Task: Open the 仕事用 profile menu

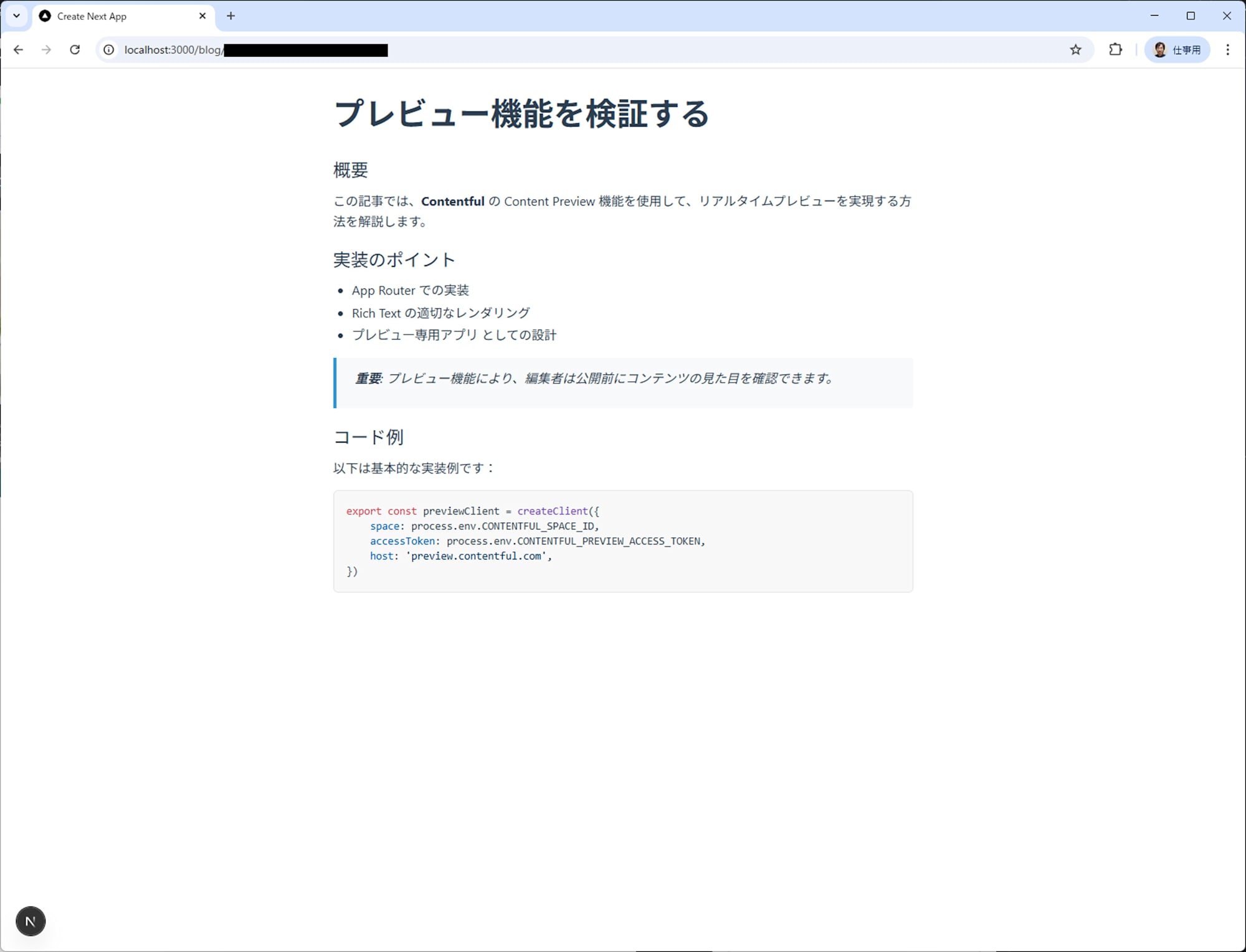Action: pyautogui.click(x=1177, y=50)
